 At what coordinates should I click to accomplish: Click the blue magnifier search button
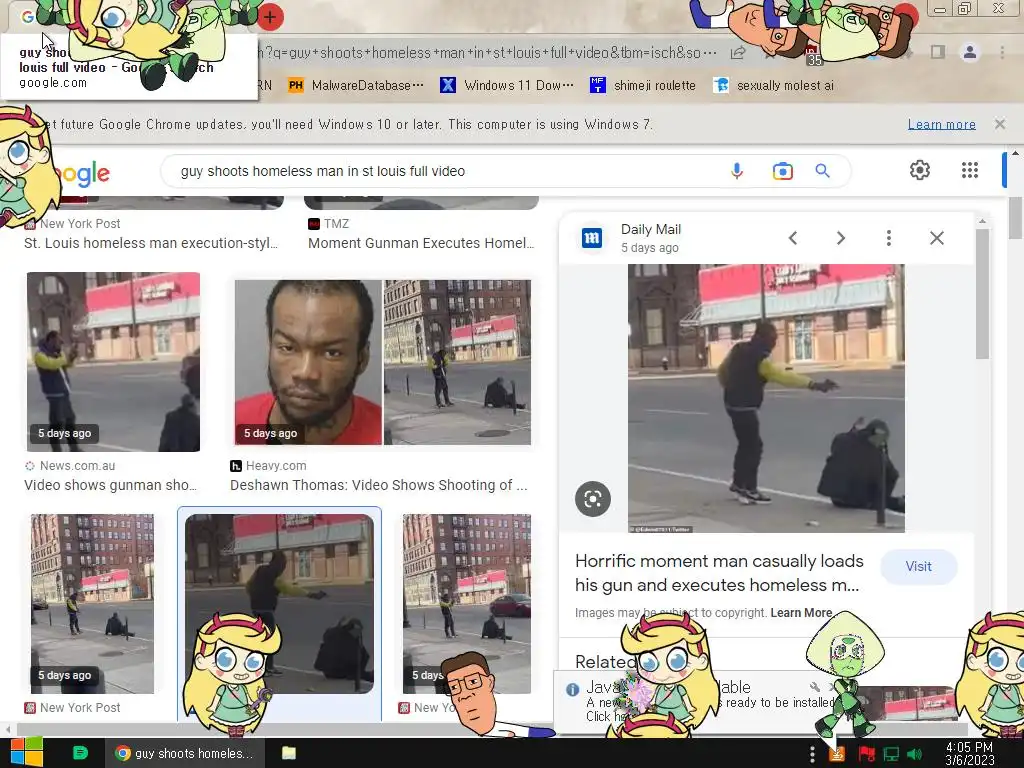(x=822, y=171)
